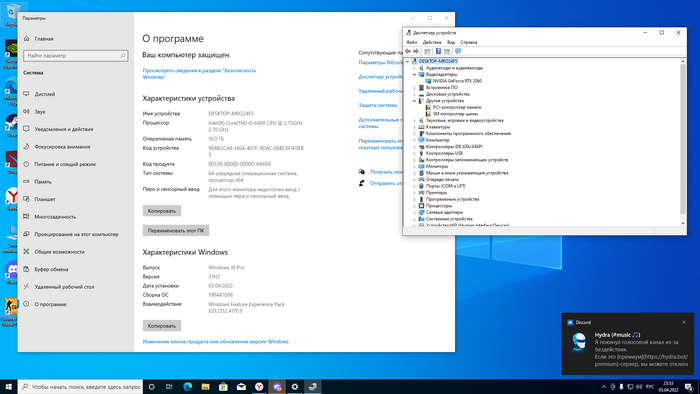Open the Discord notification from Hydra
700x394 pixels.
click(x=627, y=344)
